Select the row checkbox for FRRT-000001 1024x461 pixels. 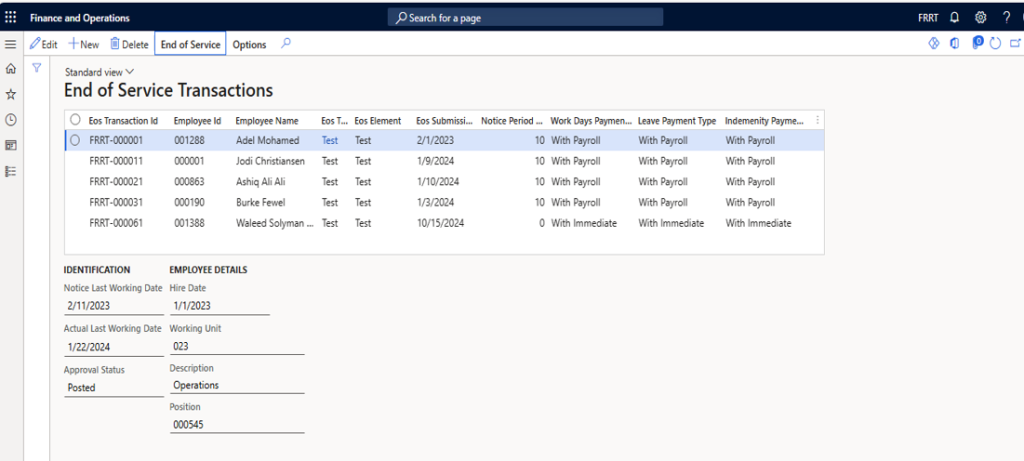pyautogui.click(x=75, y=141)
